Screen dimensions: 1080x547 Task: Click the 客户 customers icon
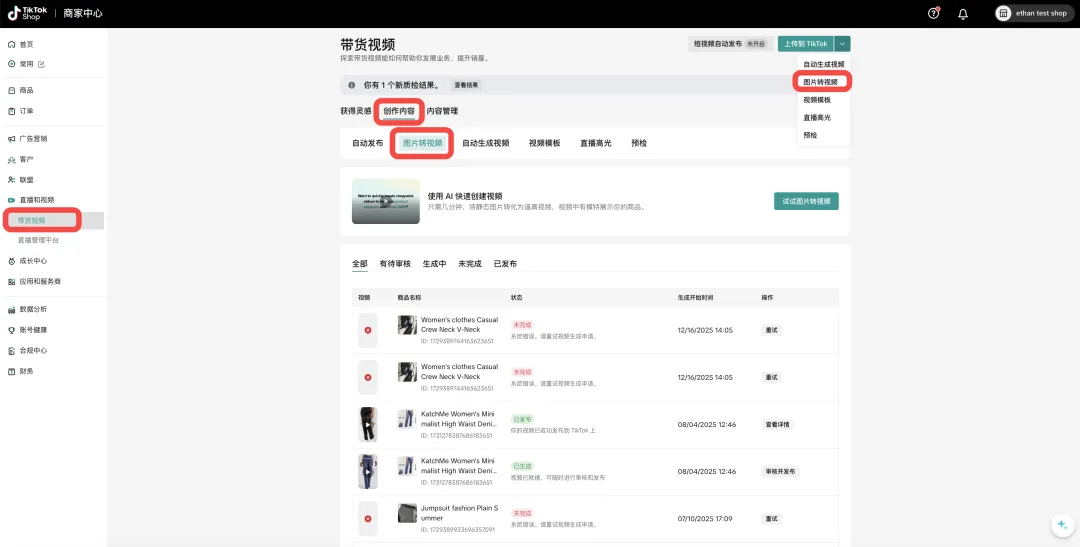tap(11, 159)
